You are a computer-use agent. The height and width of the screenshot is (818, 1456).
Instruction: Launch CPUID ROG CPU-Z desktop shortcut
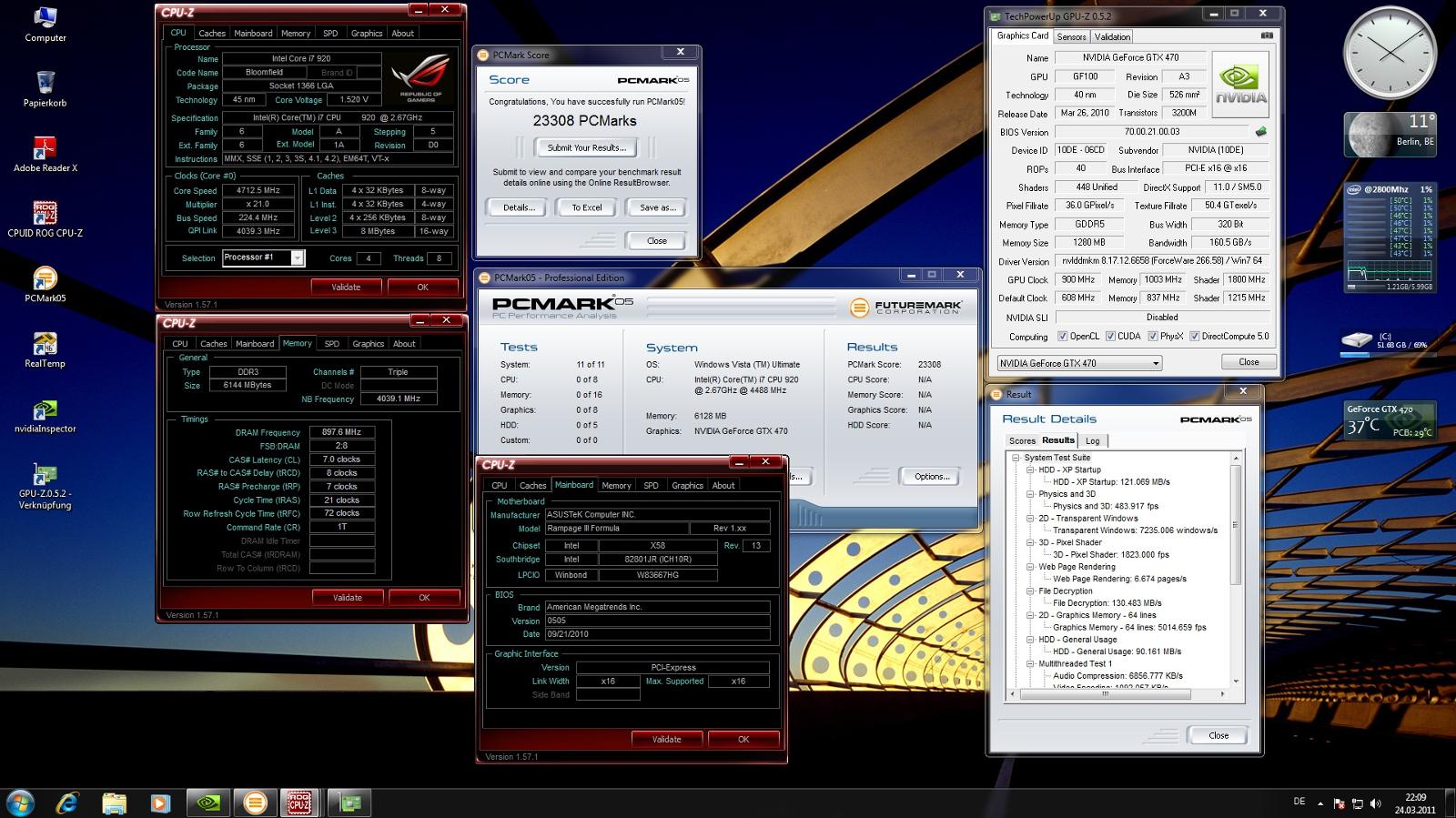tap(45, 219)
